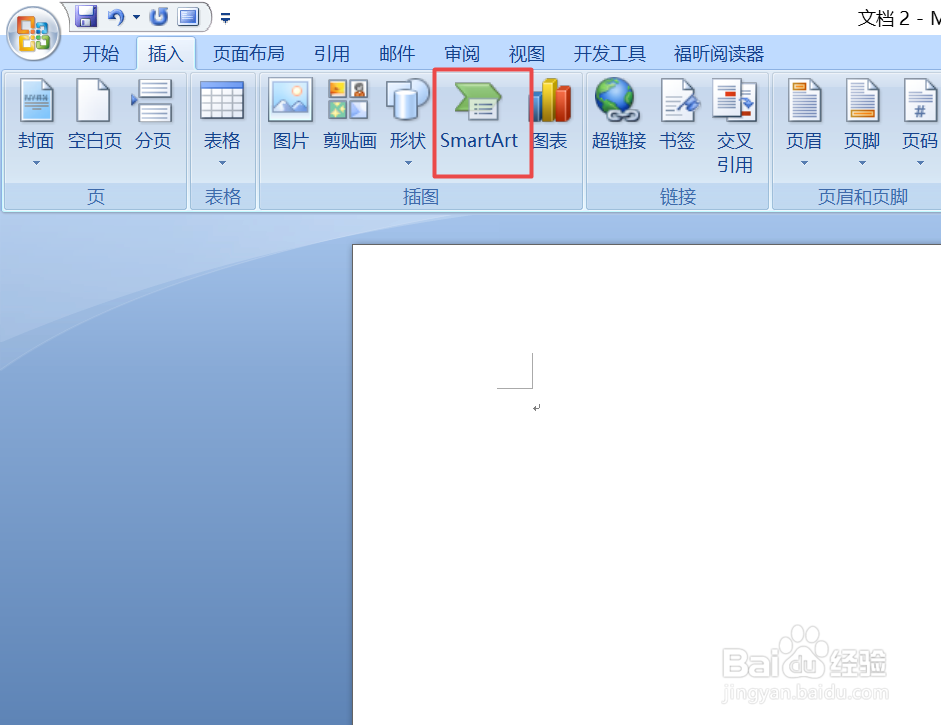941x725 pixels.
Task: Insert a chart (图表)
Action: pyautogui.click(x=550, y=115)
